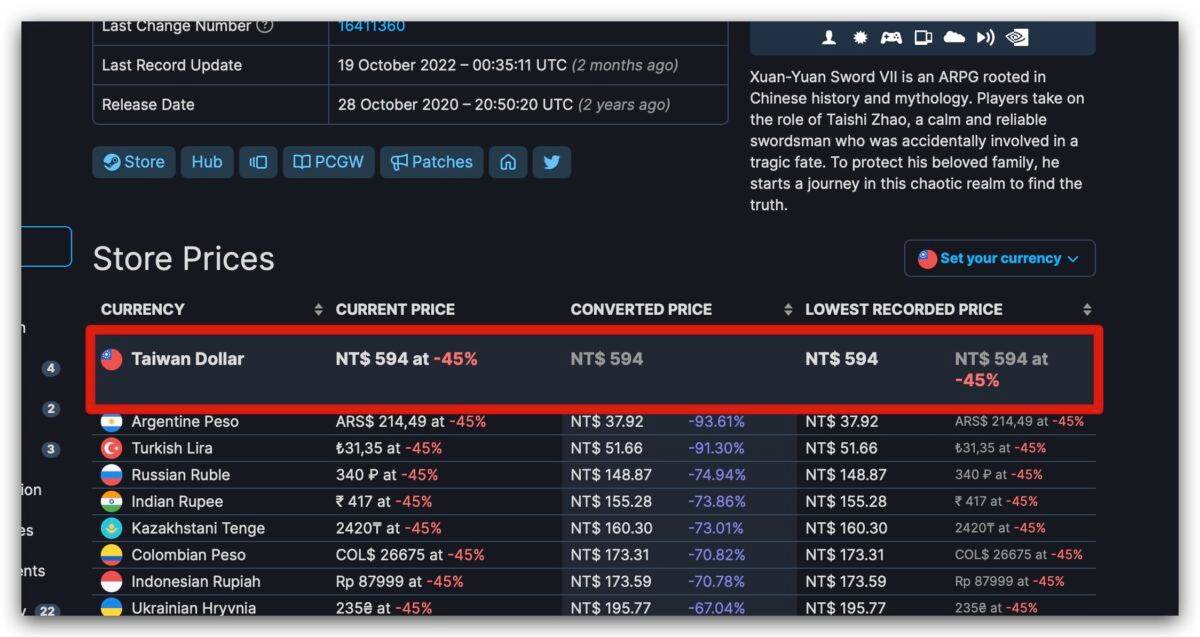Click help icon beside Last Change Number
The width and height of the screenshot is (1200, 637).
[x=264, y=26]
